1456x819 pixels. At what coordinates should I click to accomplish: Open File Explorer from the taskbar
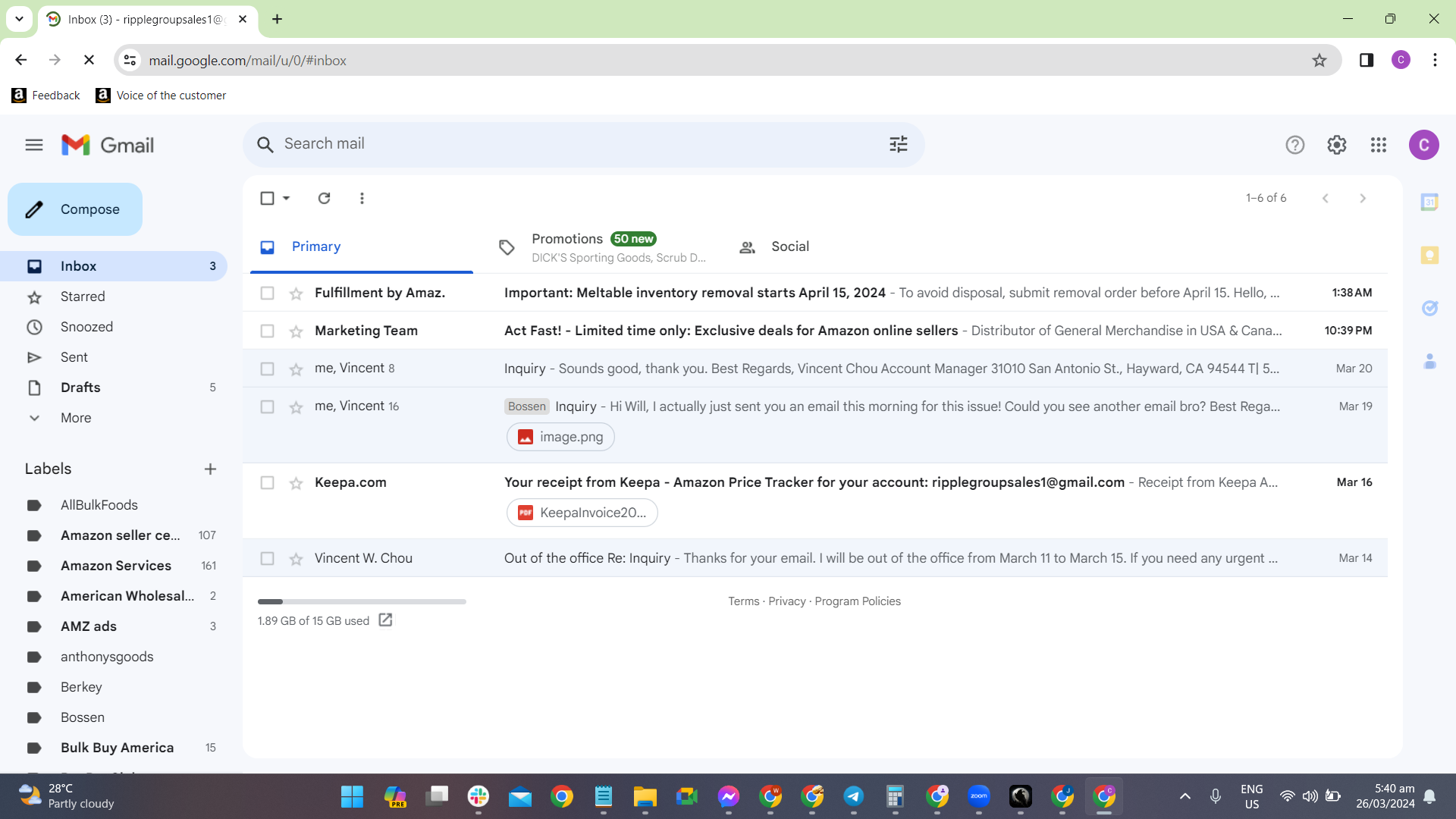point(645,796)
